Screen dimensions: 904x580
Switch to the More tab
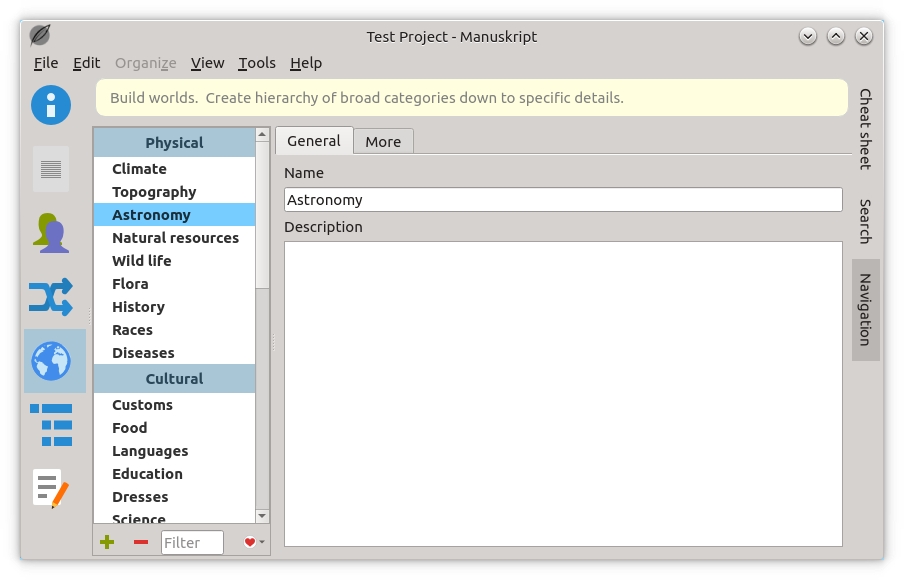(383, 142)
